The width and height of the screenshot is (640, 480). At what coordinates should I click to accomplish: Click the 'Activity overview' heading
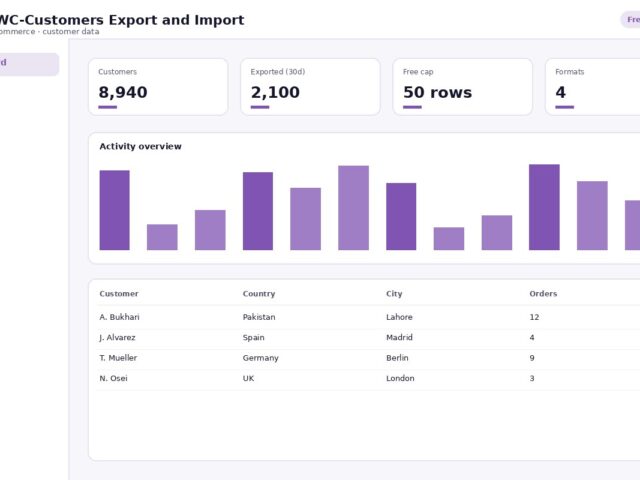point(140,147)
